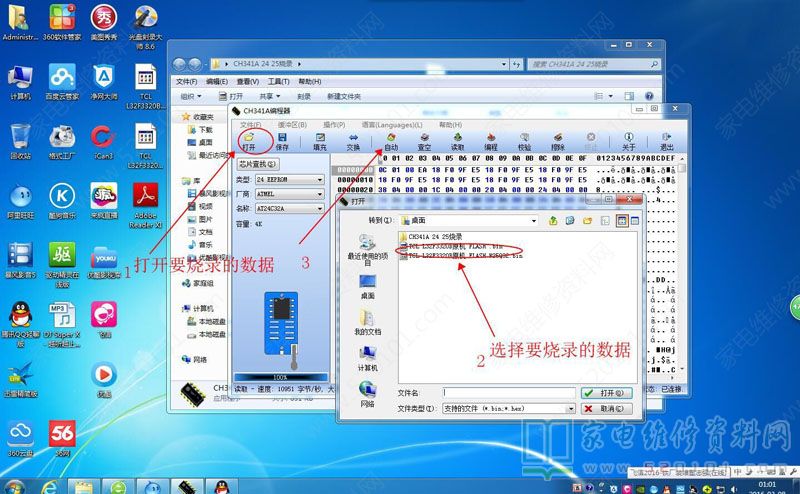
Task: Expand 转到 location dropdown showing 桌面
Action: [x=534, y=220]
